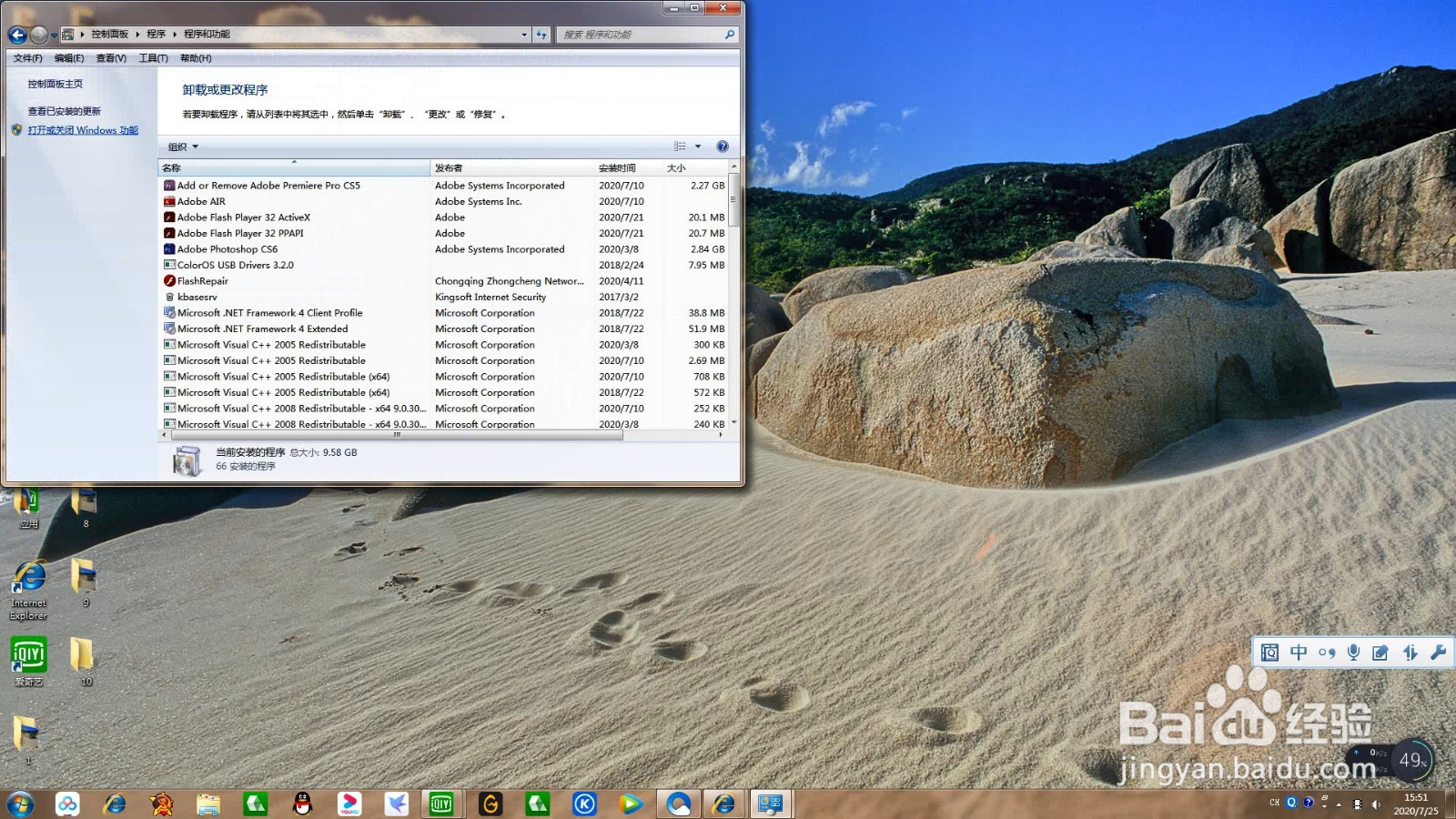
Task: Open 打开或关闭 Windows 功能 link
Action: click(83, 130)
